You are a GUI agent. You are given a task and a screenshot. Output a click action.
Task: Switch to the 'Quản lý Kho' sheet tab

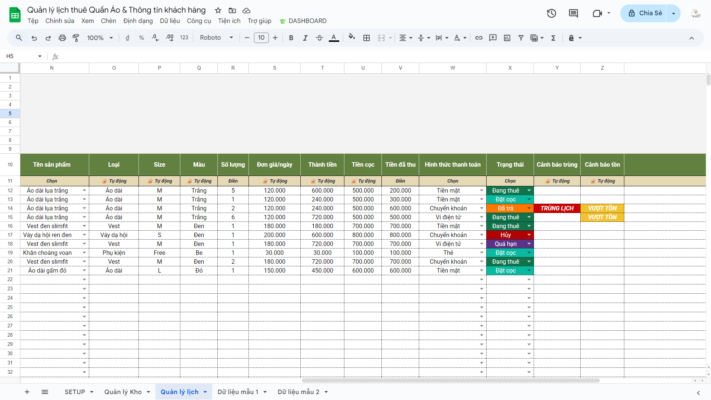coord(122,392)
